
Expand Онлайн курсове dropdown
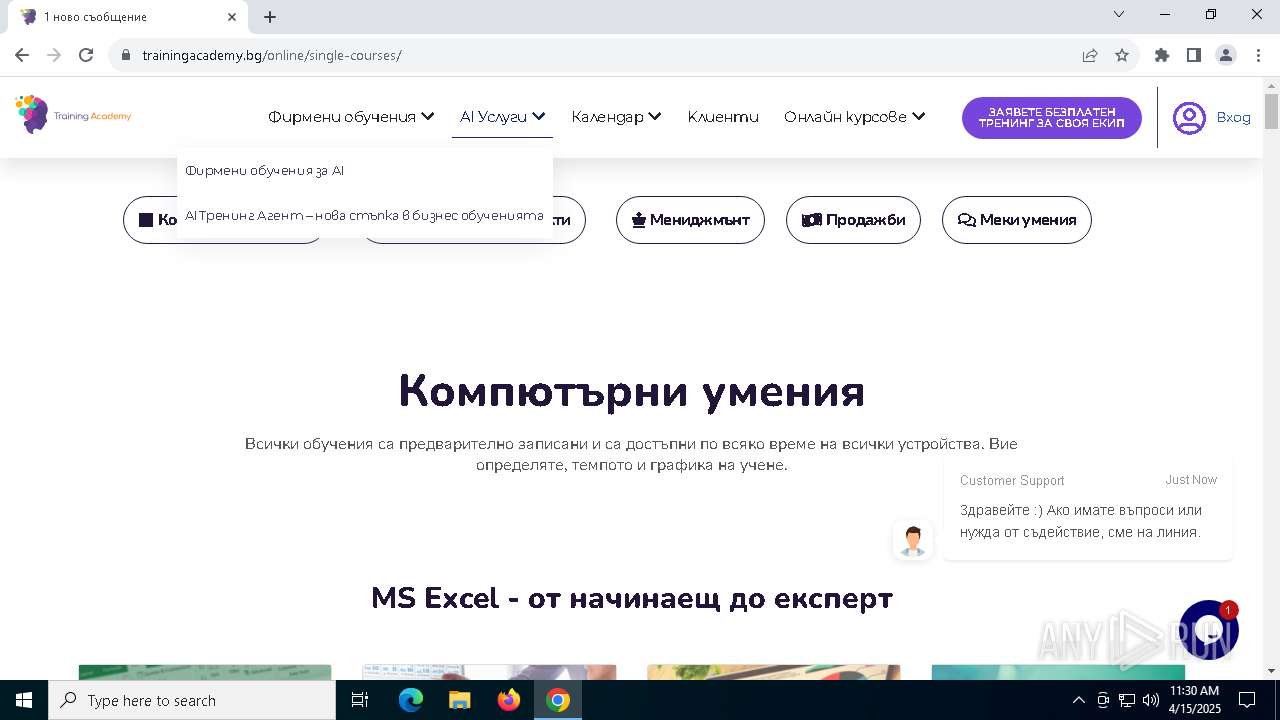(855, 117)
